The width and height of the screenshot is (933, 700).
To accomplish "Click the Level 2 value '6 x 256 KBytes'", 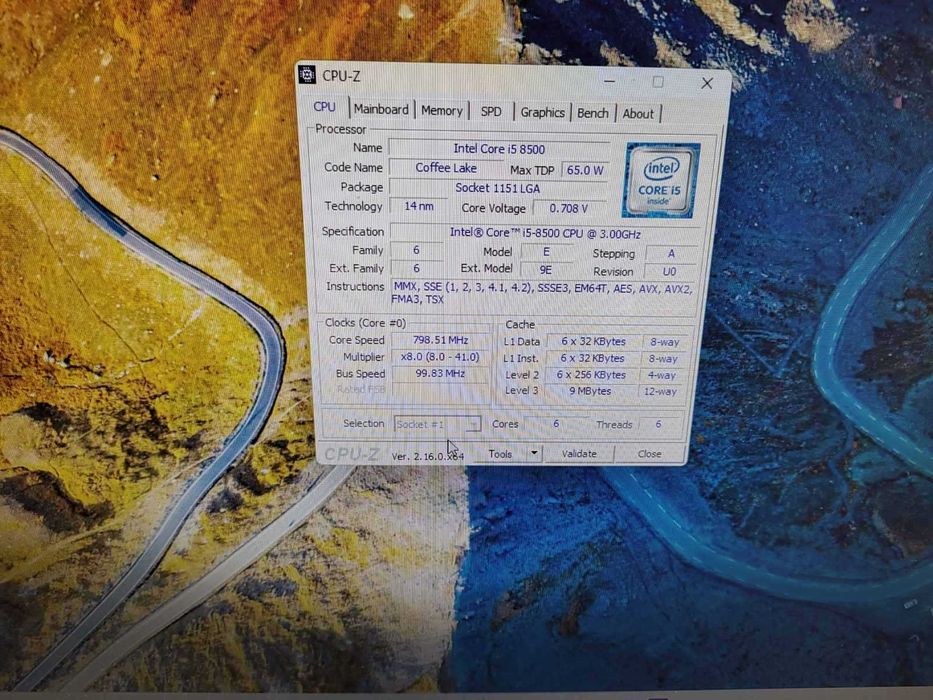I will (591, 375).
